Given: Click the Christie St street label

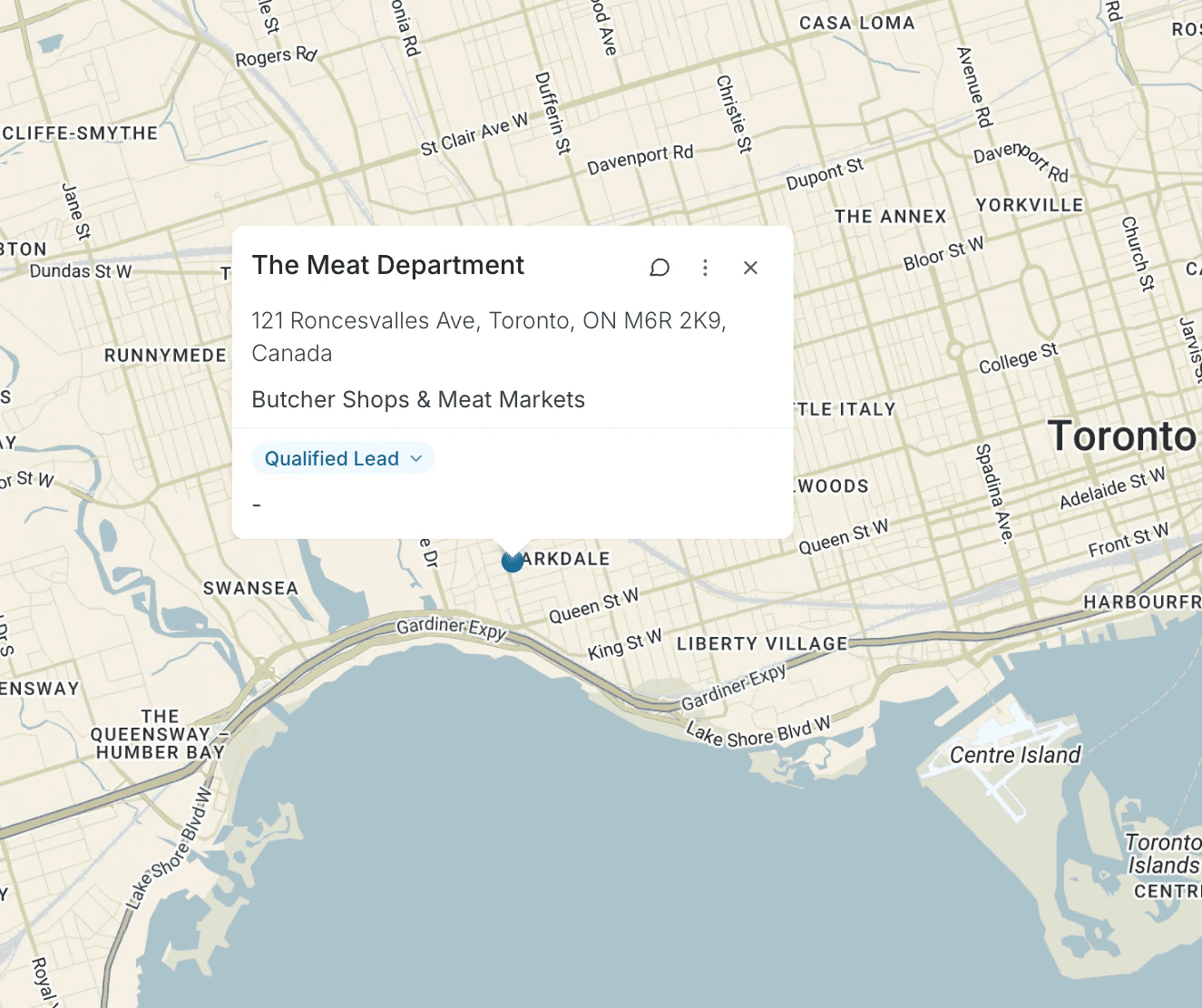Looking at the screenshot, I should tap(735, 114).
